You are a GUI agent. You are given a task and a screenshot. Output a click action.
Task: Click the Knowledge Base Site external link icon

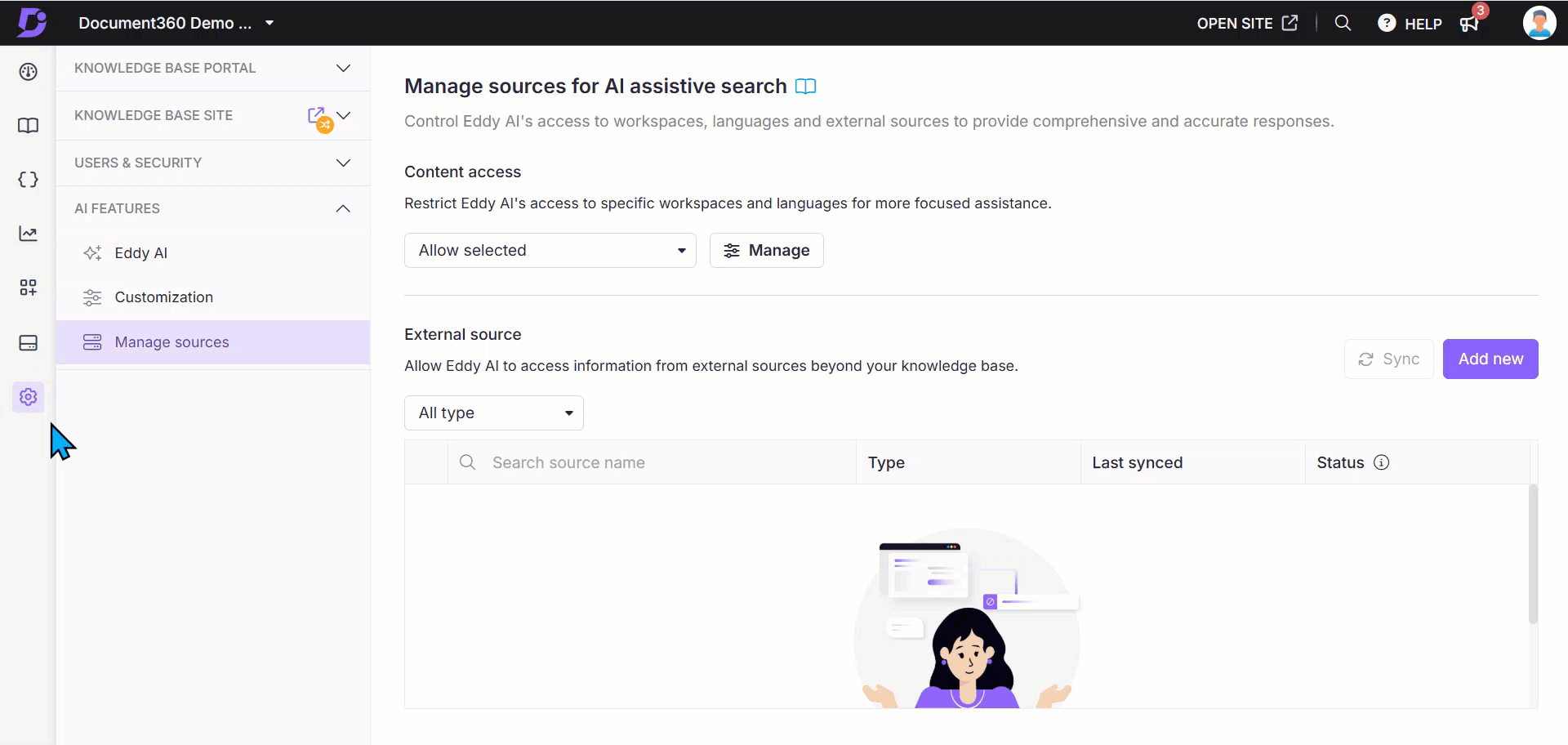[x=317, y=115]
